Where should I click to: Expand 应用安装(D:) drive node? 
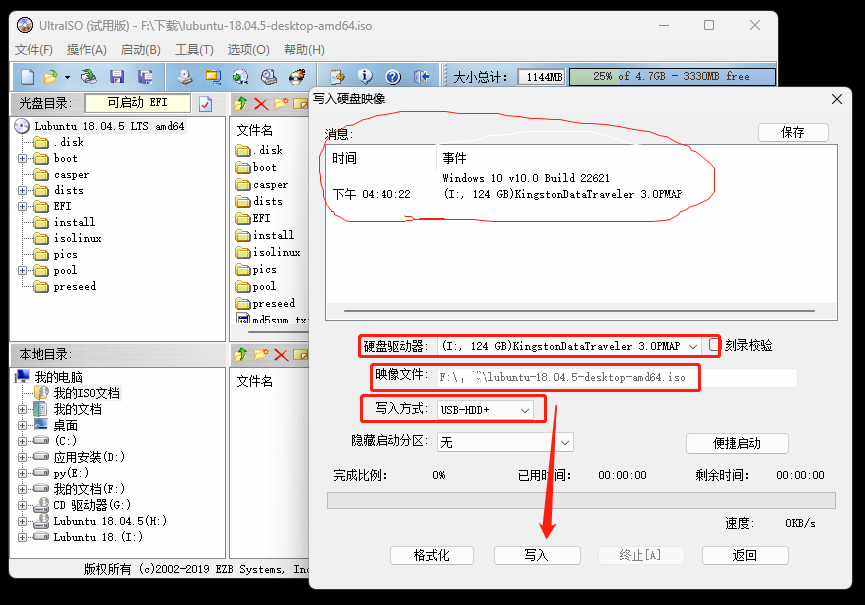click(23, 457)
